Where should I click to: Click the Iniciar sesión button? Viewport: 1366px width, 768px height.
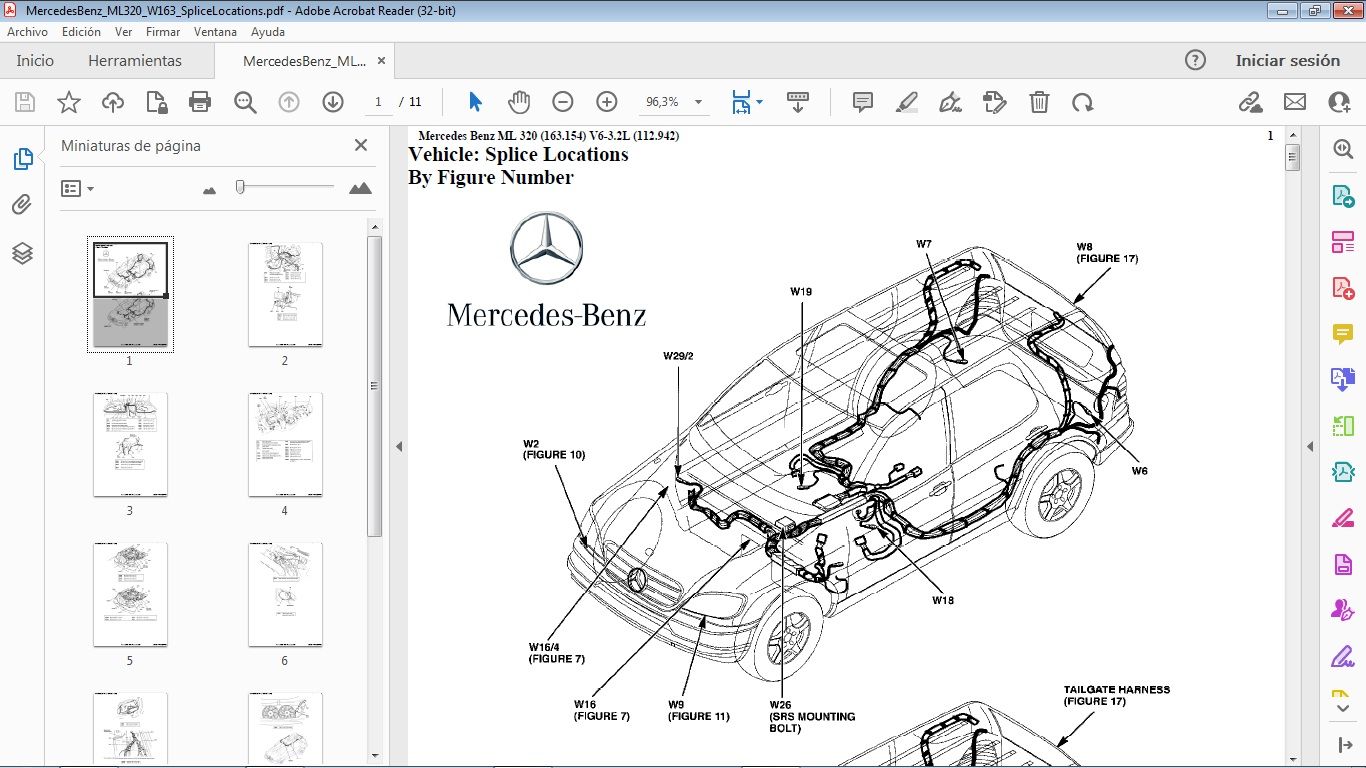(x=1290, y=60)
